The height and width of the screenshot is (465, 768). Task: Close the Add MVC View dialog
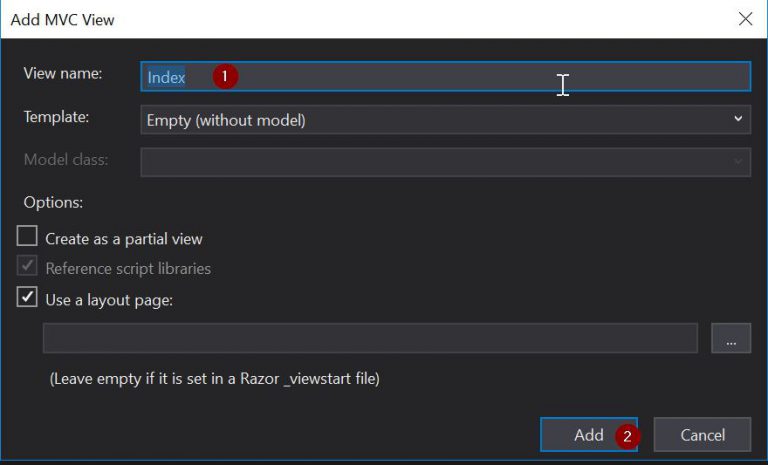tap(745, 19)
